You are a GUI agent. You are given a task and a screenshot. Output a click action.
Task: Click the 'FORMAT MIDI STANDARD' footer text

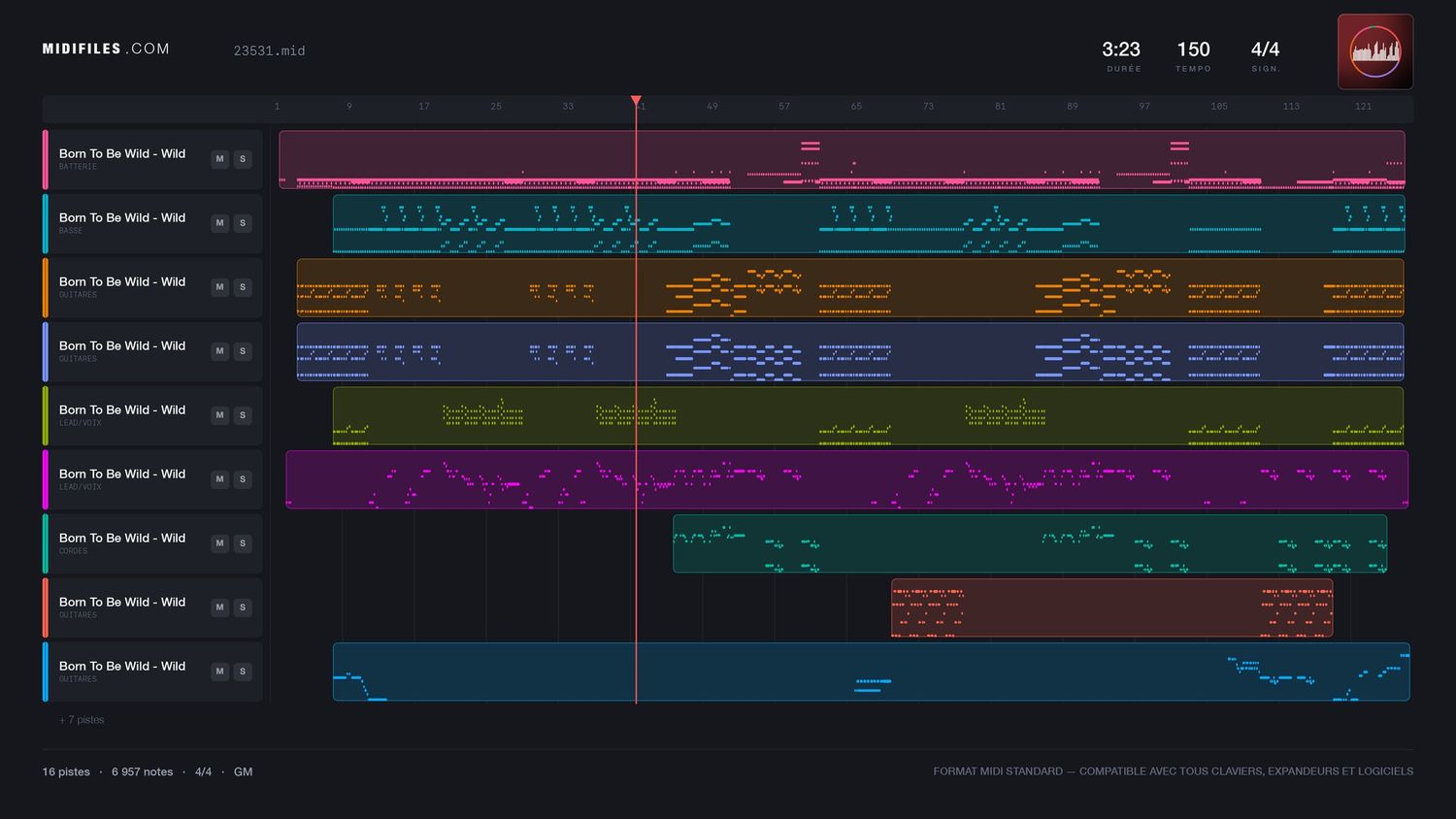[998, 771]
